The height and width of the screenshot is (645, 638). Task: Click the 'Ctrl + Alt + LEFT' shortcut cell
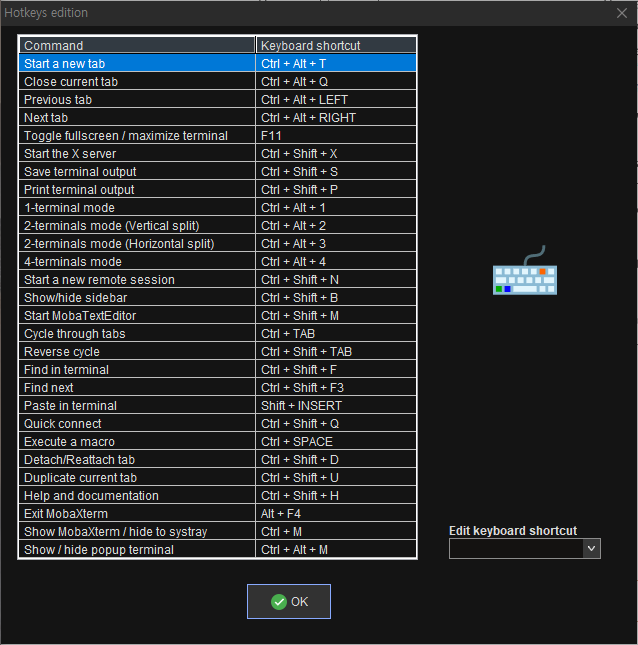tap(336, 100)
